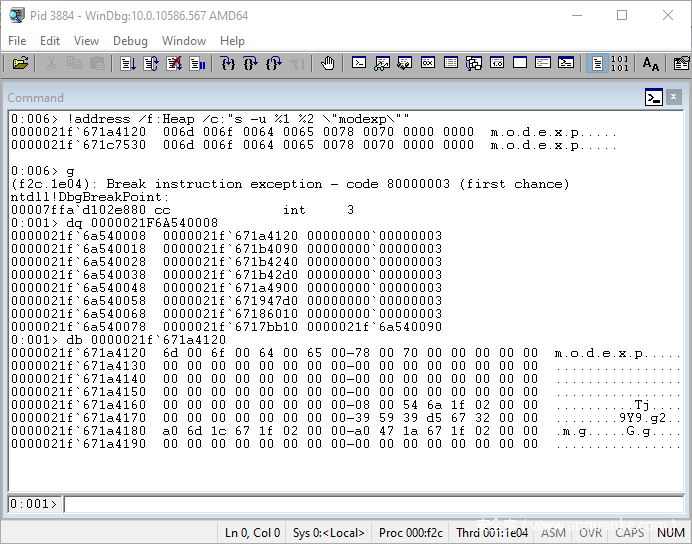Image resolution: width=692 pixels, height=544 pixels.
Task: Click the Step Out icon
Action: point(274,64)
